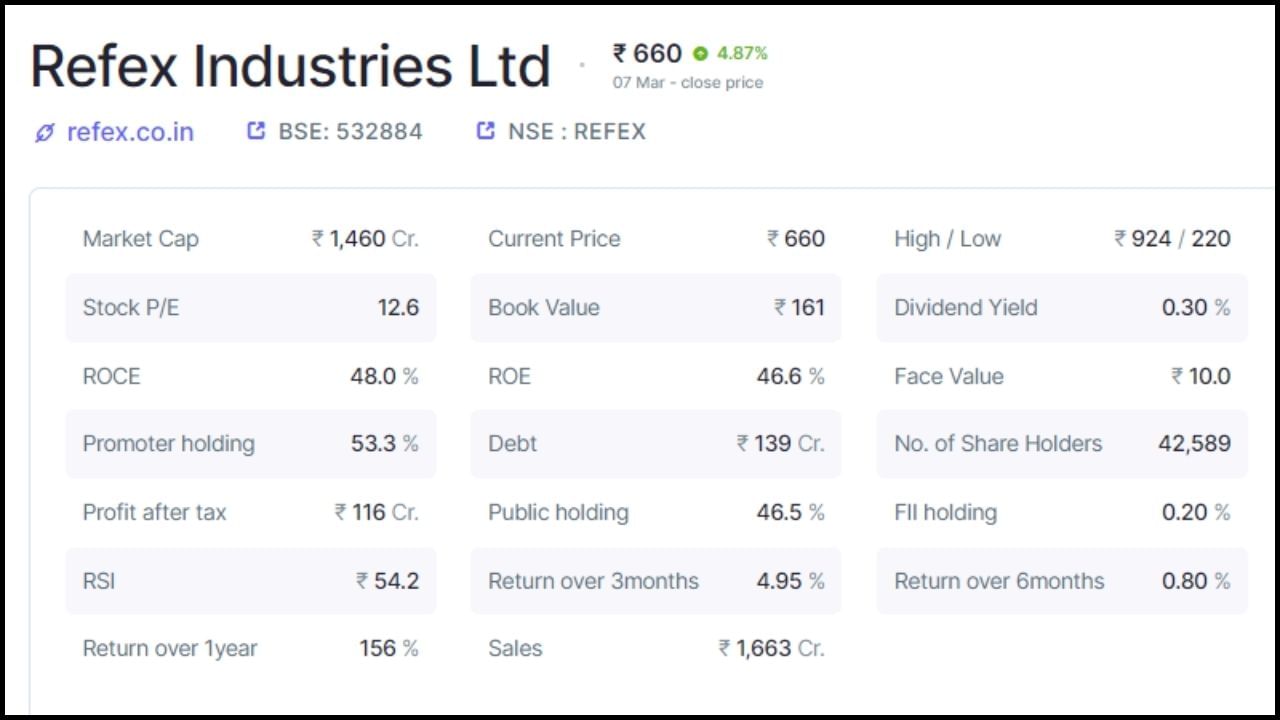
Task: Click the NSE external link icon
Action: [x=486, y=131]
